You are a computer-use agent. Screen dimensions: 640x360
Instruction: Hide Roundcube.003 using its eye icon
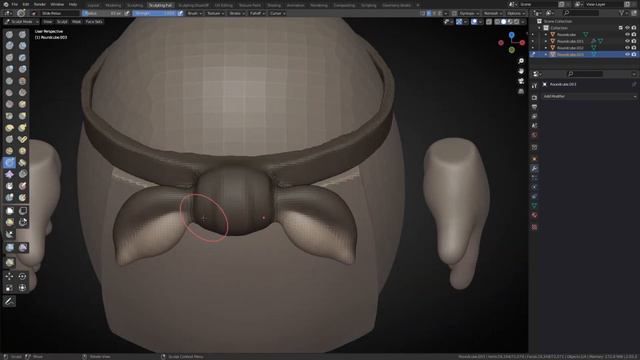point(627,54)
